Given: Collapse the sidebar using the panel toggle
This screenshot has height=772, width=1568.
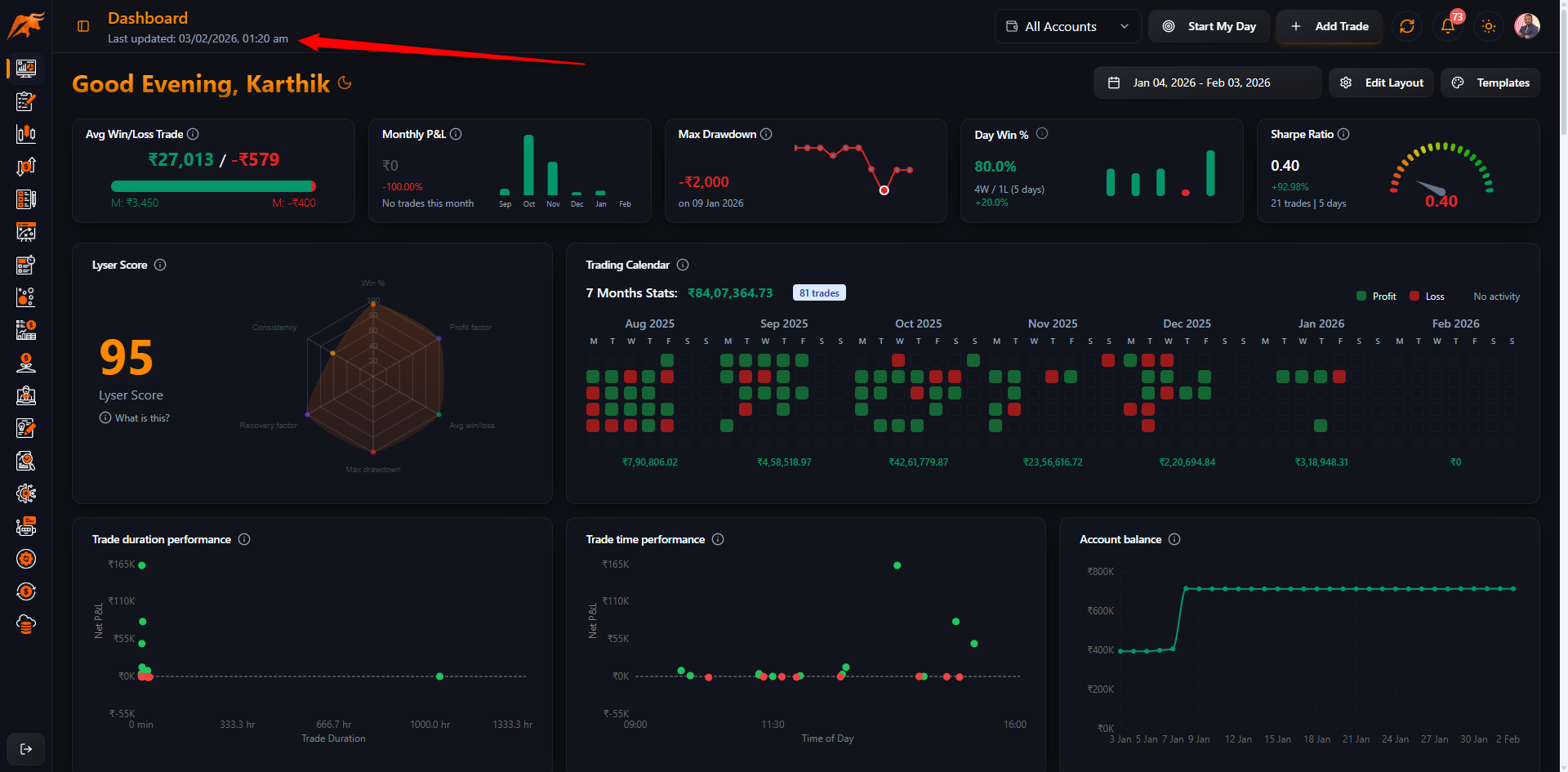Looking at the screenshot, I should (82, 25).
